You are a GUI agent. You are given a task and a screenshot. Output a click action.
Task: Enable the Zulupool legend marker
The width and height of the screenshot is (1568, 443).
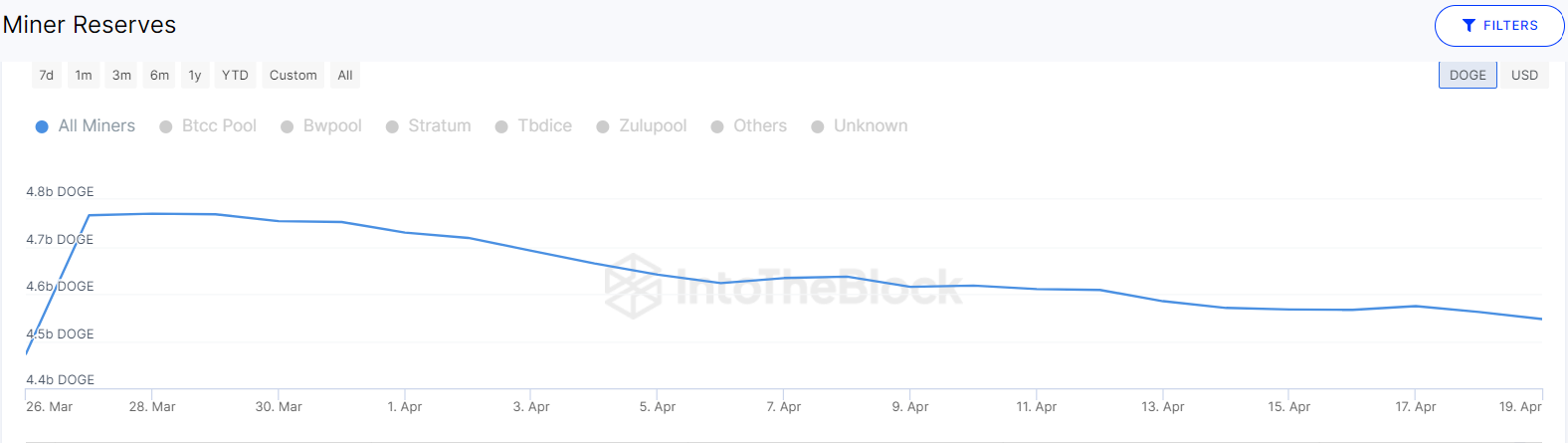(603, 126)
